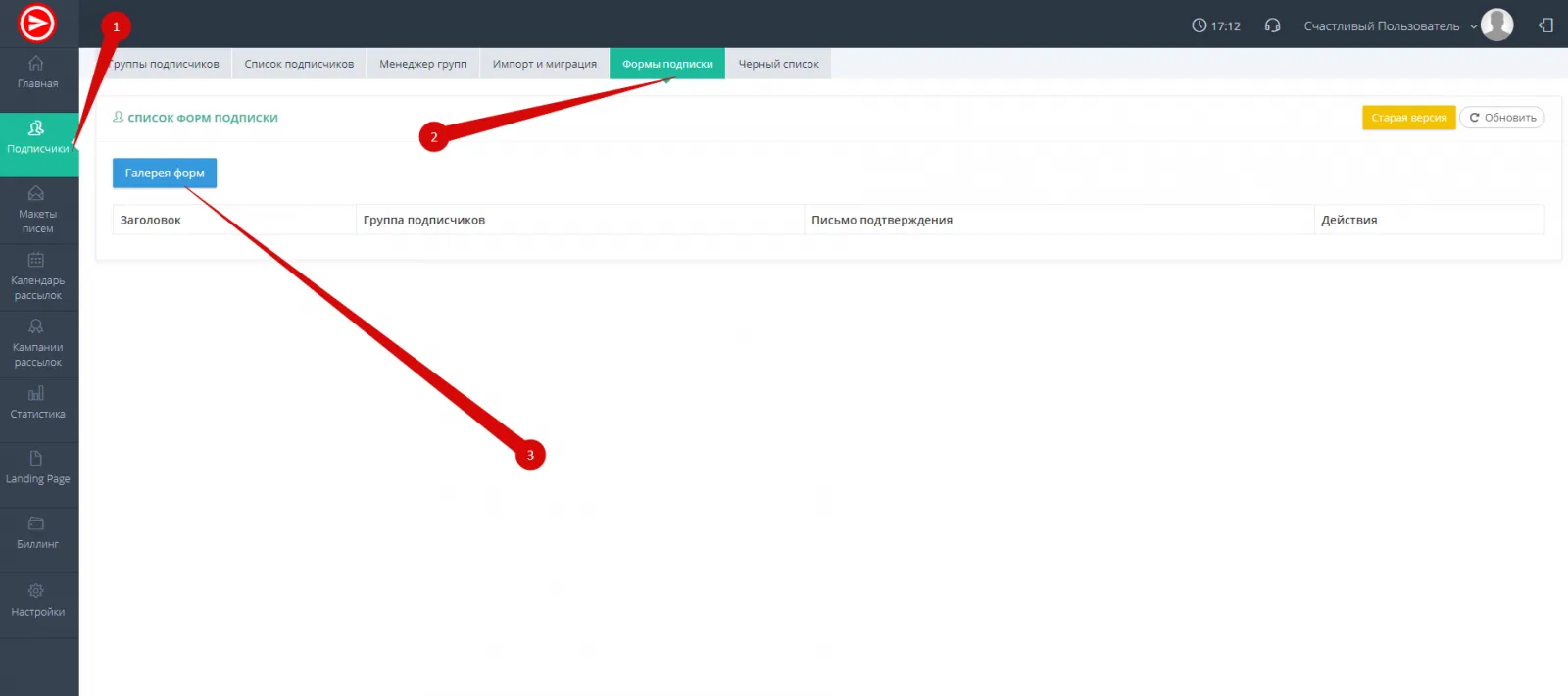Image resolution: width=1568 pixels, height=696 pixels.
Task: Click the Старая версия button
Action: 1408,118
